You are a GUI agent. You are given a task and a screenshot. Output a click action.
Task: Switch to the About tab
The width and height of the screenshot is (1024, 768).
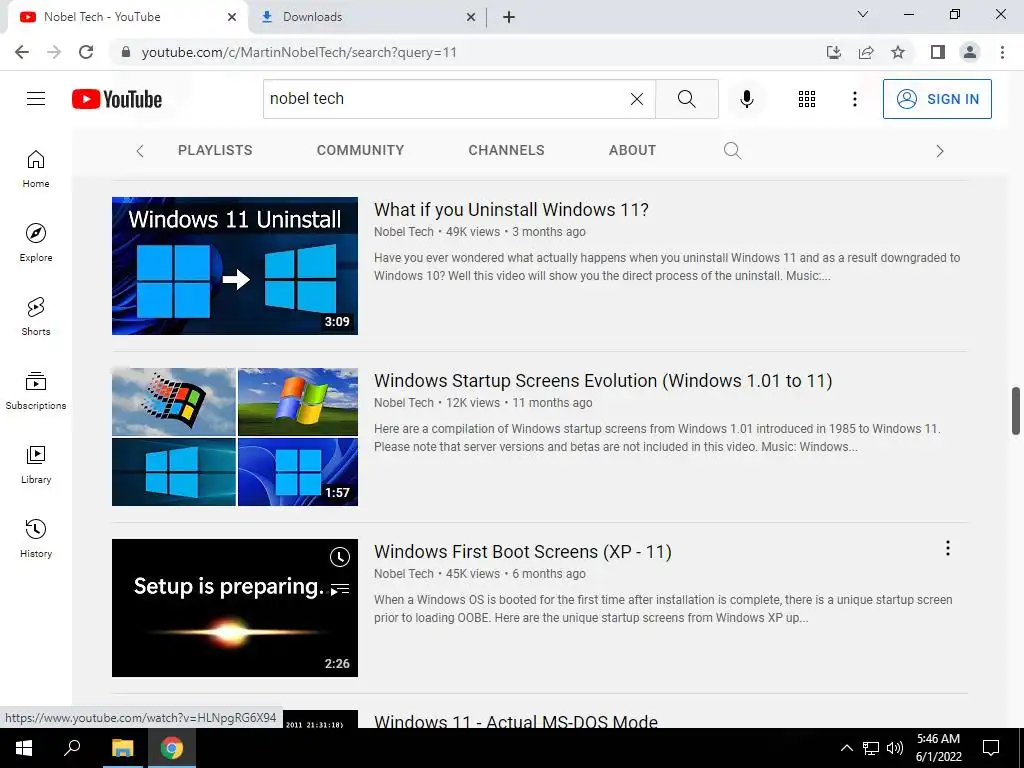(632, 150)
